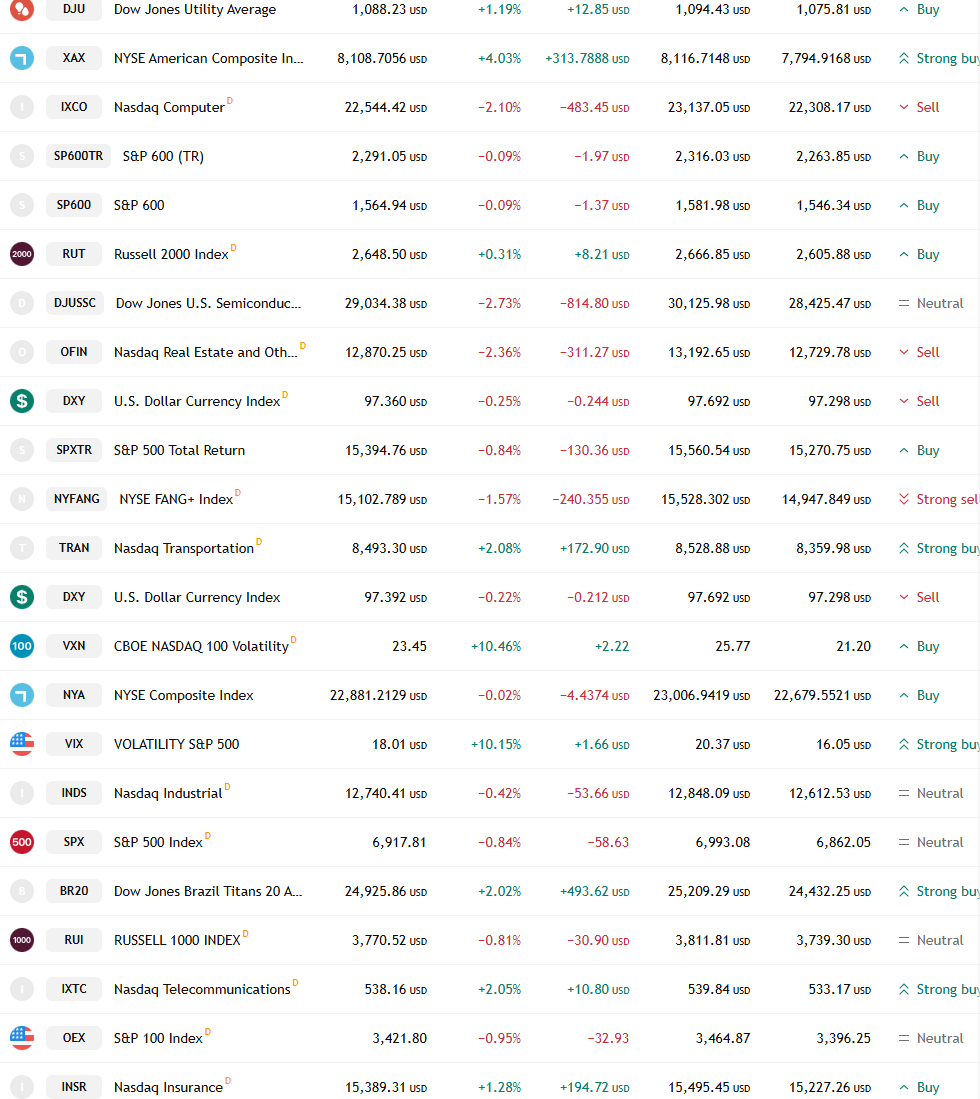Open Nasdaq Telecommunications link
The width and height of the screenshot is (980, 1099).
click(202, 990)
